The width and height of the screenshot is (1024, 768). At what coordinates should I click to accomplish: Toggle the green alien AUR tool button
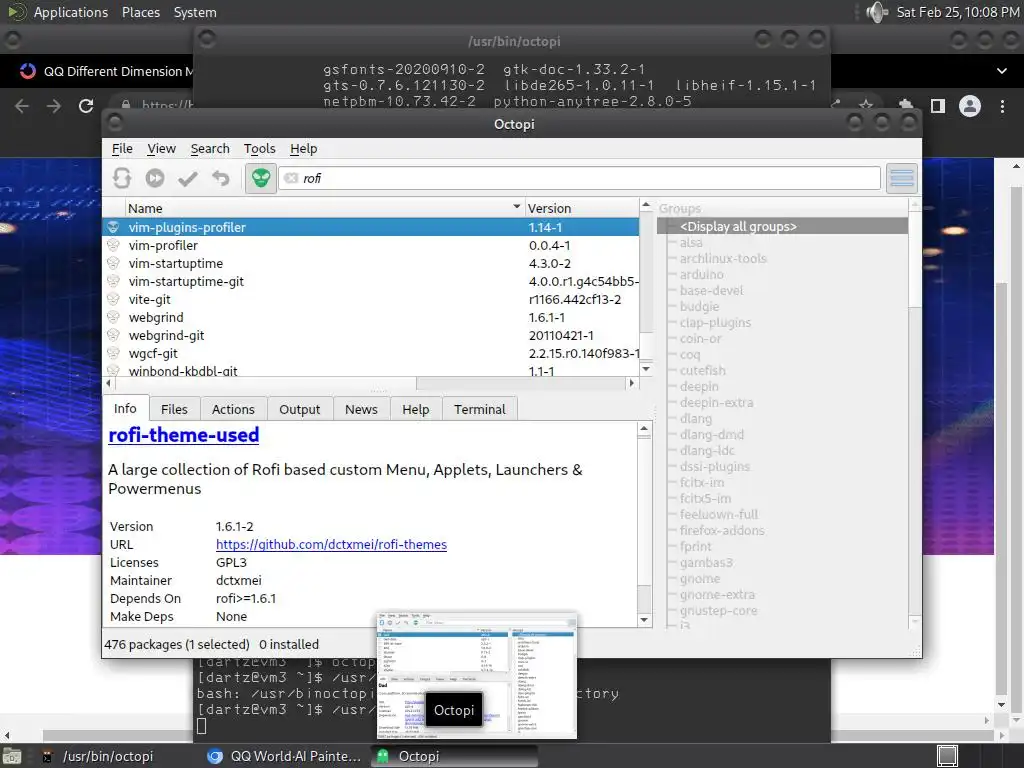point(261,178)
